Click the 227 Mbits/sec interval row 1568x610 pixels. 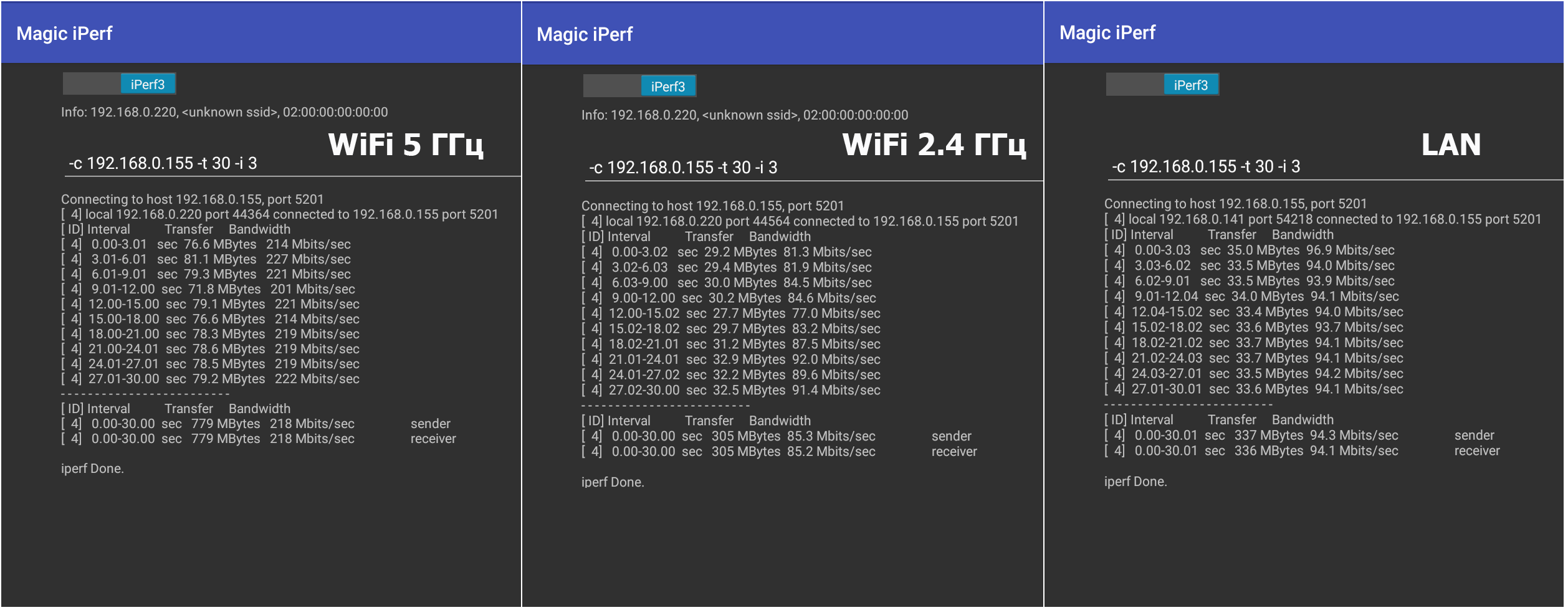click(x=207, y=260)
